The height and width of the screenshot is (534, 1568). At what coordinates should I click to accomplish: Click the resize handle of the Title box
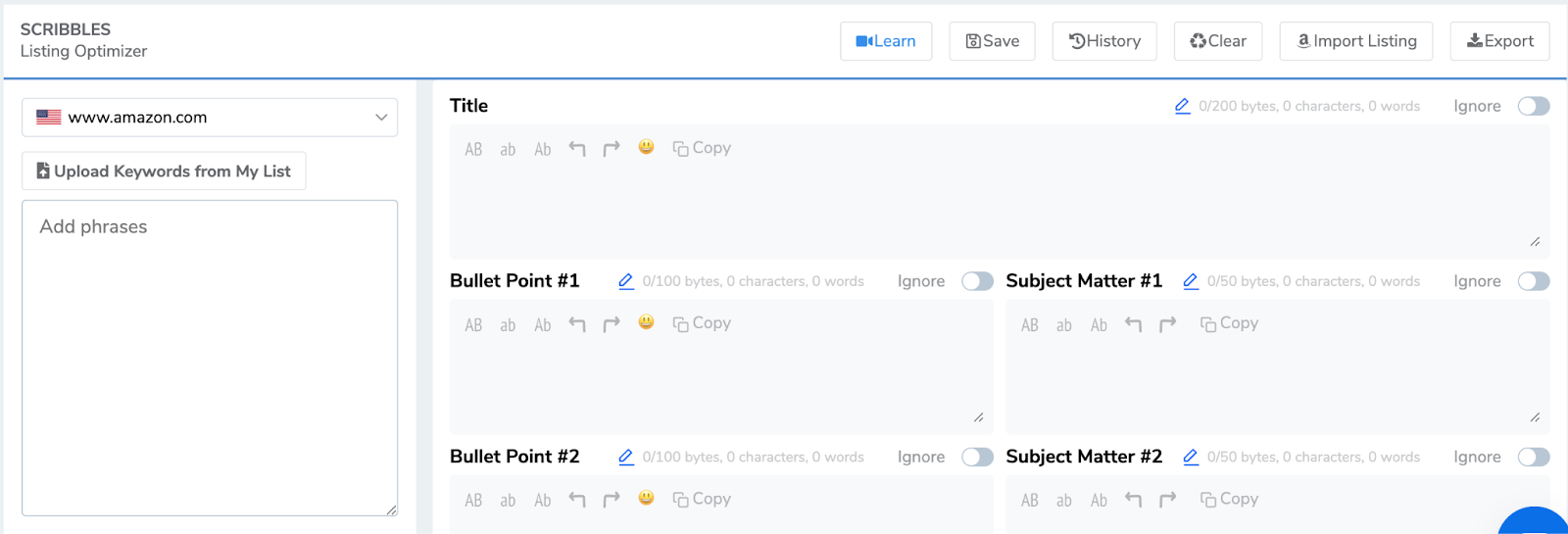click(x=1535, y=242)
